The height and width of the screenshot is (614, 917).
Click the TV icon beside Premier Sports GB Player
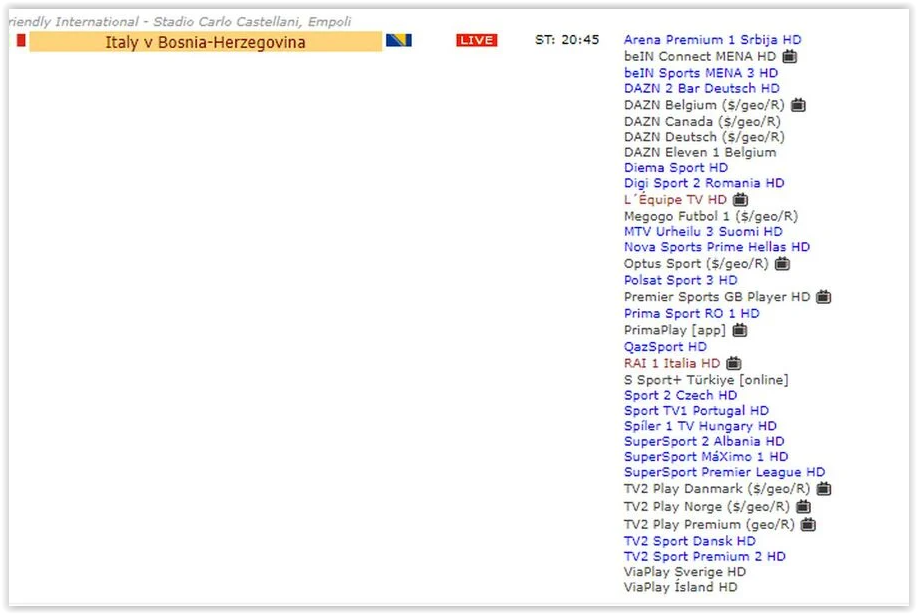pos(823,297)
